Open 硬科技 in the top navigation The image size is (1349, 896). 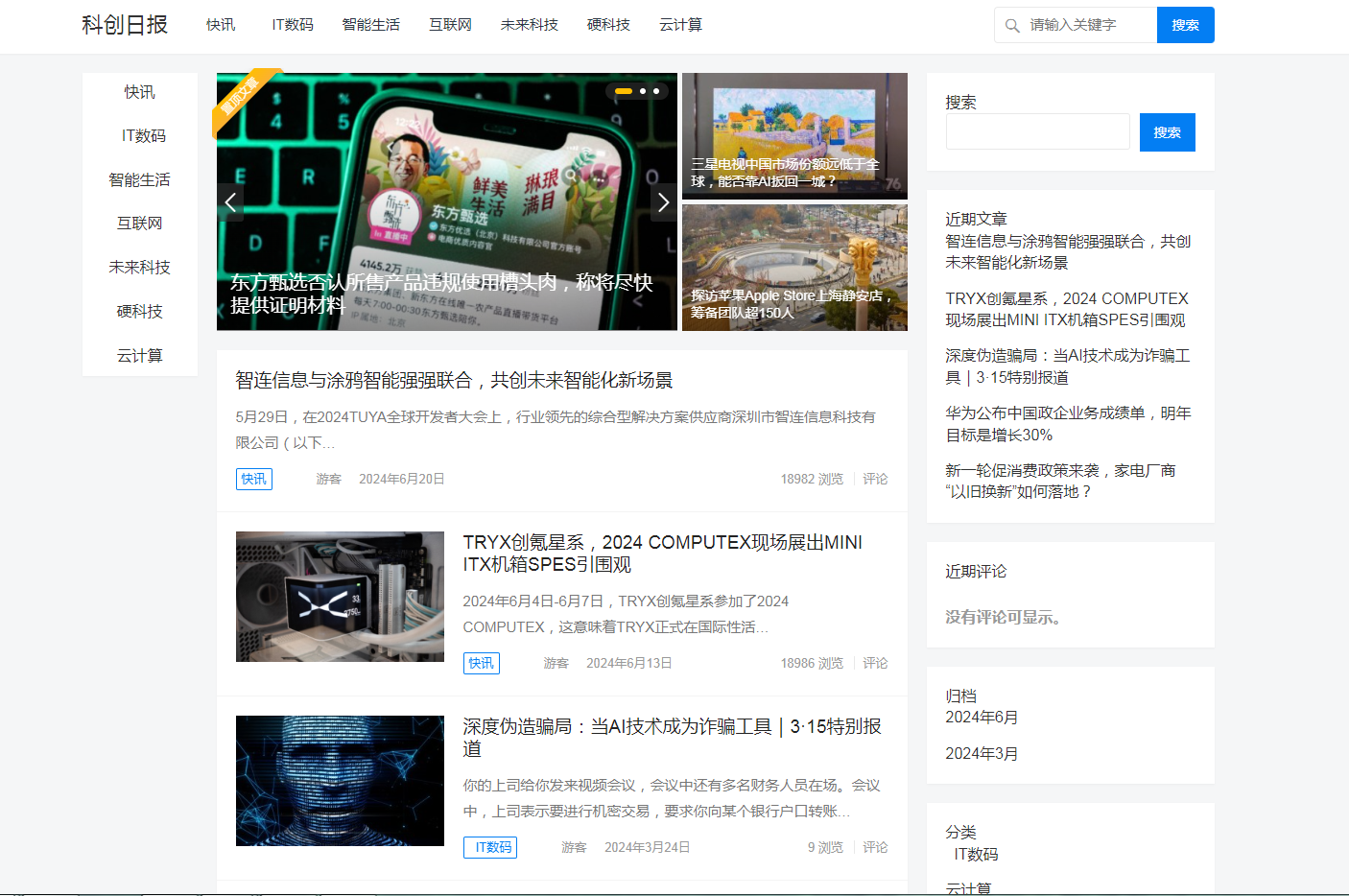point(608,25)
